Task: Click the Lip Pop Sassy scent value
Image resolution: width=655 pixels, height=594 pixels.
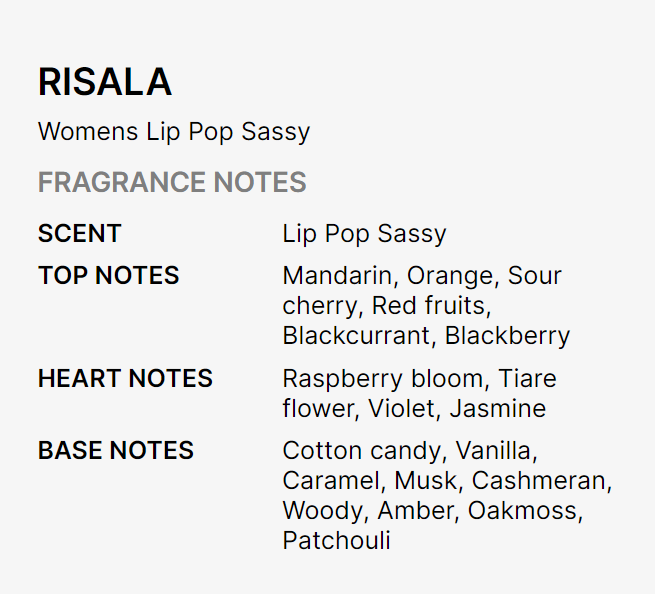Action: coord(364,234)
